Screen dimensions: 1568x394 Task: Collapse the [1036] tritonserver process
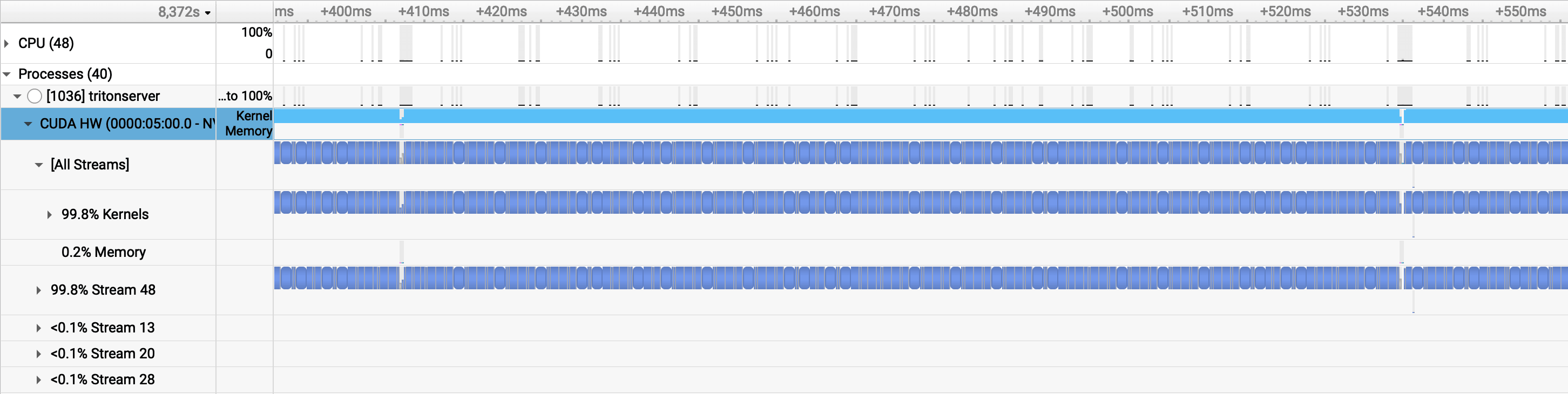click(17, 96)
